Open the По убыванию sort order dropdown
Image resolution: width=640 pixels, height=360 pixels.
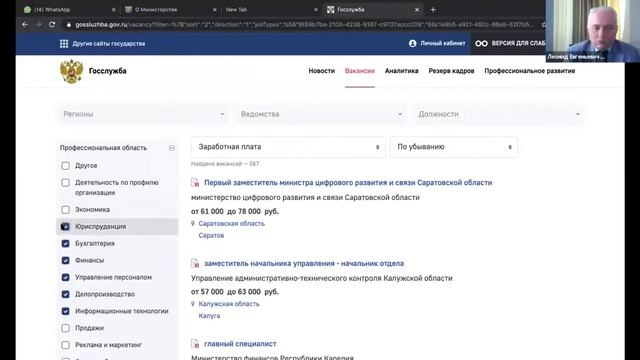[x=454, y=147]
